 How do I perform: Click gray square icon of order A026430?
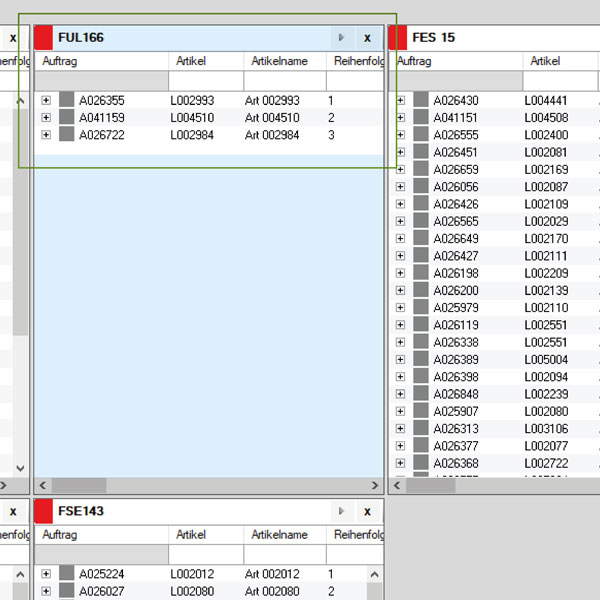tap(421, 100)
